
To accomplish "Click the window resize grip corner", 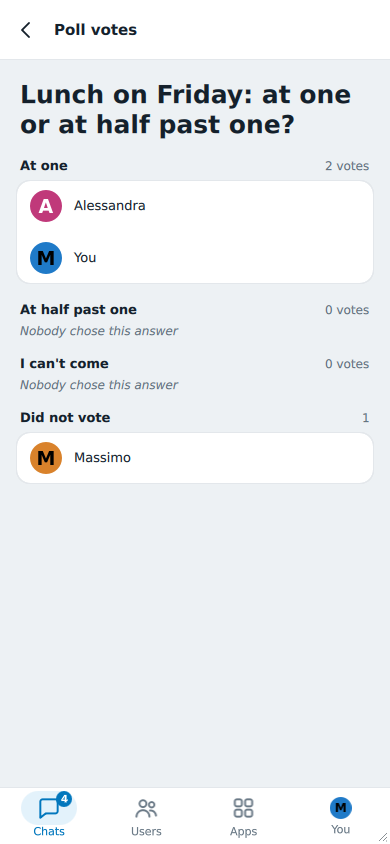I will (x=382, y=836).
